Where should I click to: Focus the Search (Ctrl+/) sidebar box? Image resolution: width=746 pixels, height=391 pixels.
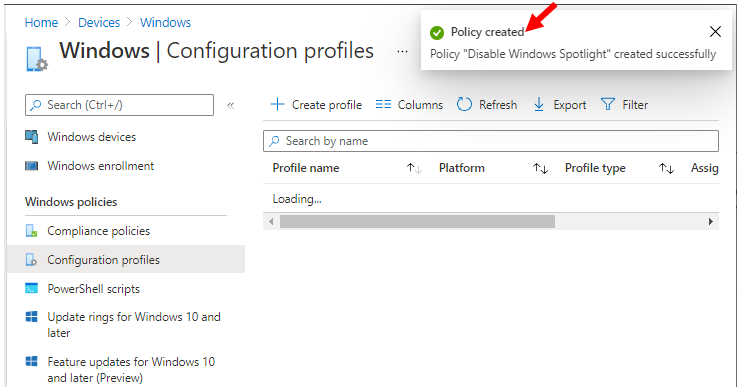119,105
